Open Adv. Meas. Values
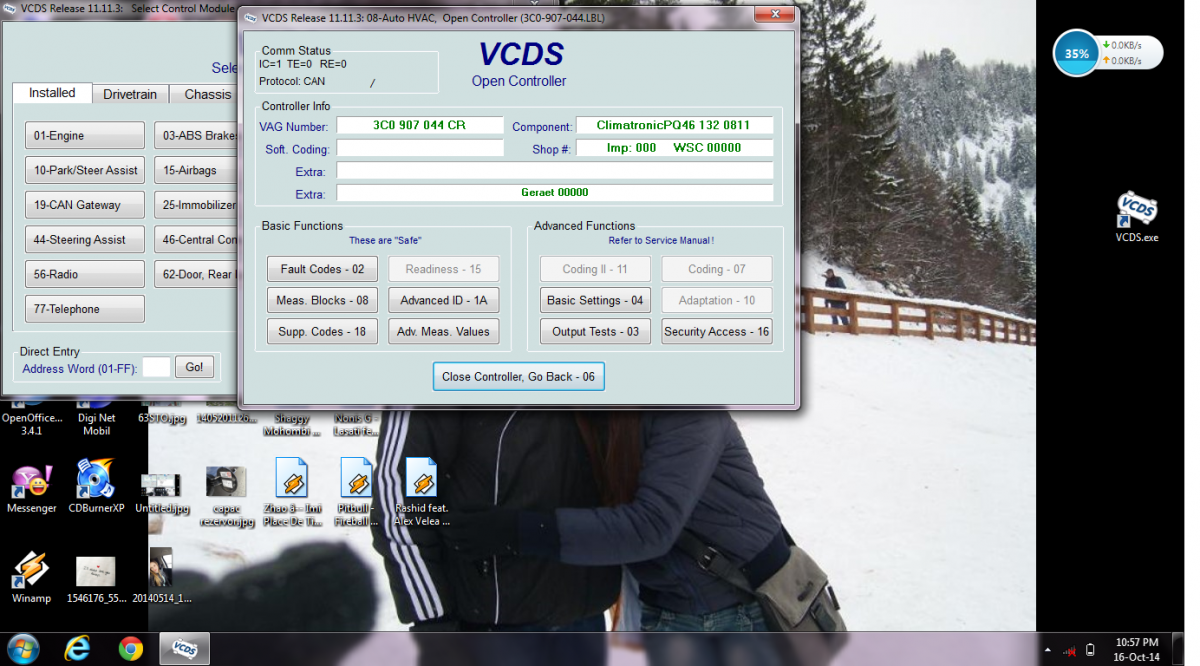The image size is (1200, 666). tap(444, 331)
